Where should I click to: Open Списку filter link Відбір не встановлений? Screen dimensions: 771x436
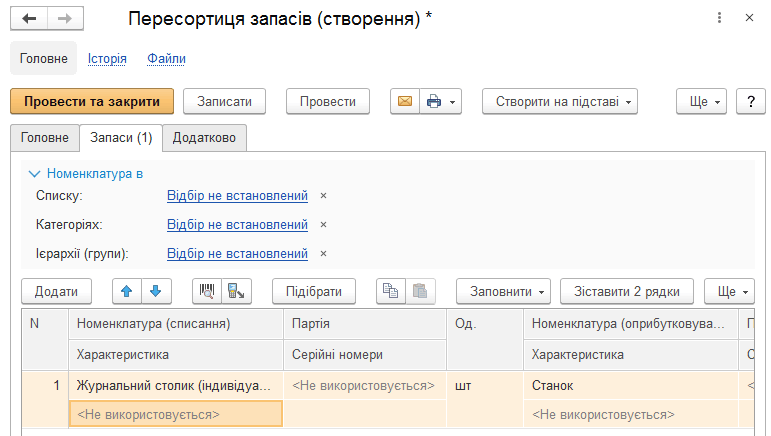click(x=237, y=196)
